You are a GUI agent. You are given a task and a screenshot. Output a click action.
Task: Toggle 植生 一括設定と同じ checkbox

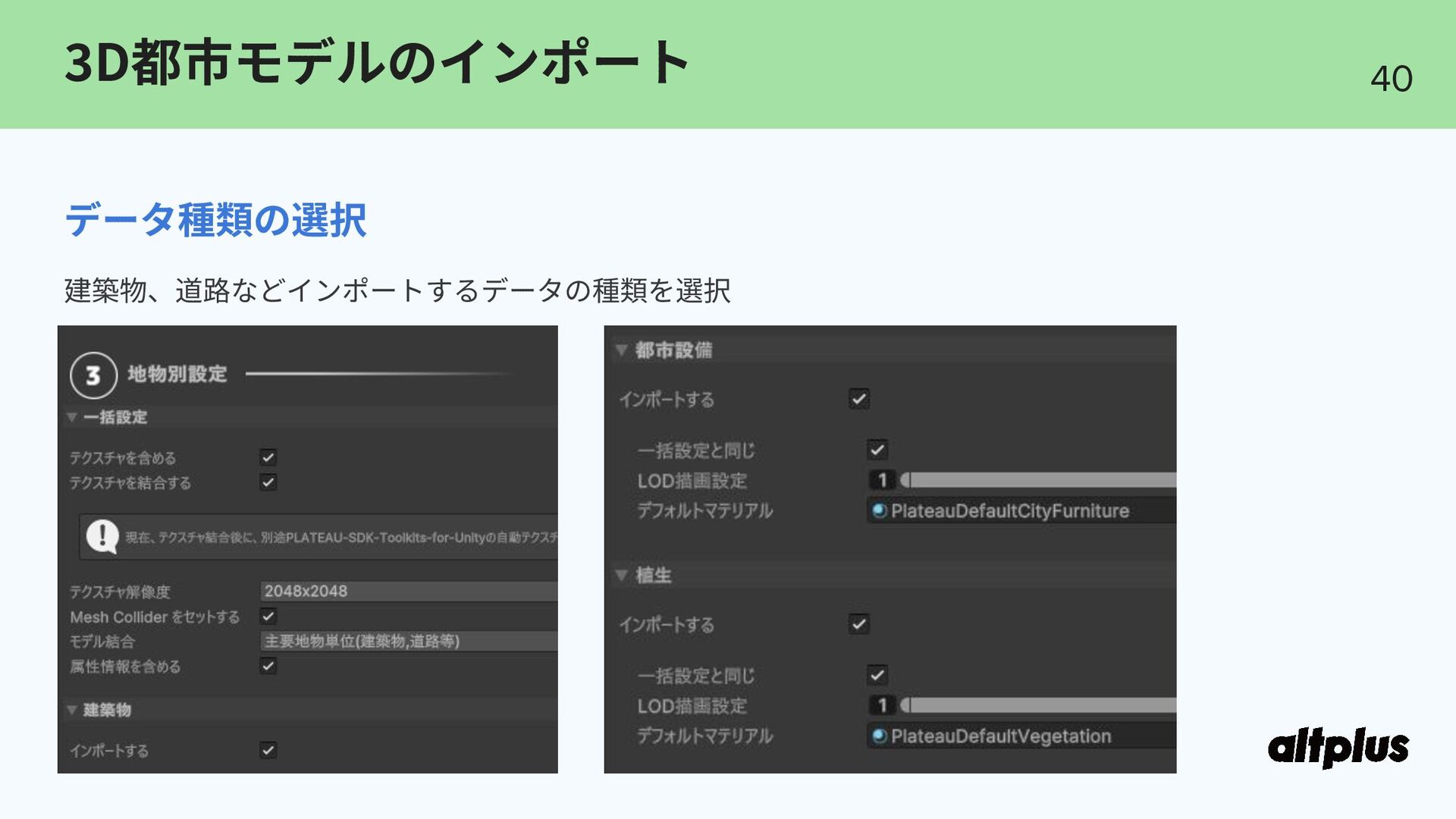coord(877,675)
